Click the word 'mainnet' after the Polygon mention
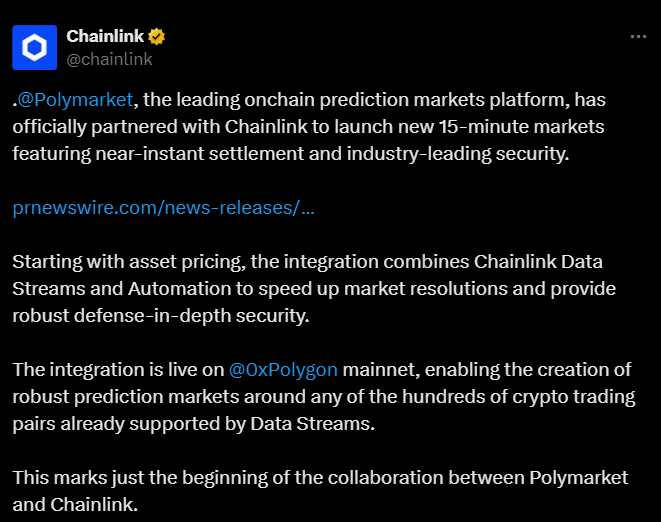Image resolution: width=661 pixels, height=522 pixels. pyautogui.click(x=381, y=370)
